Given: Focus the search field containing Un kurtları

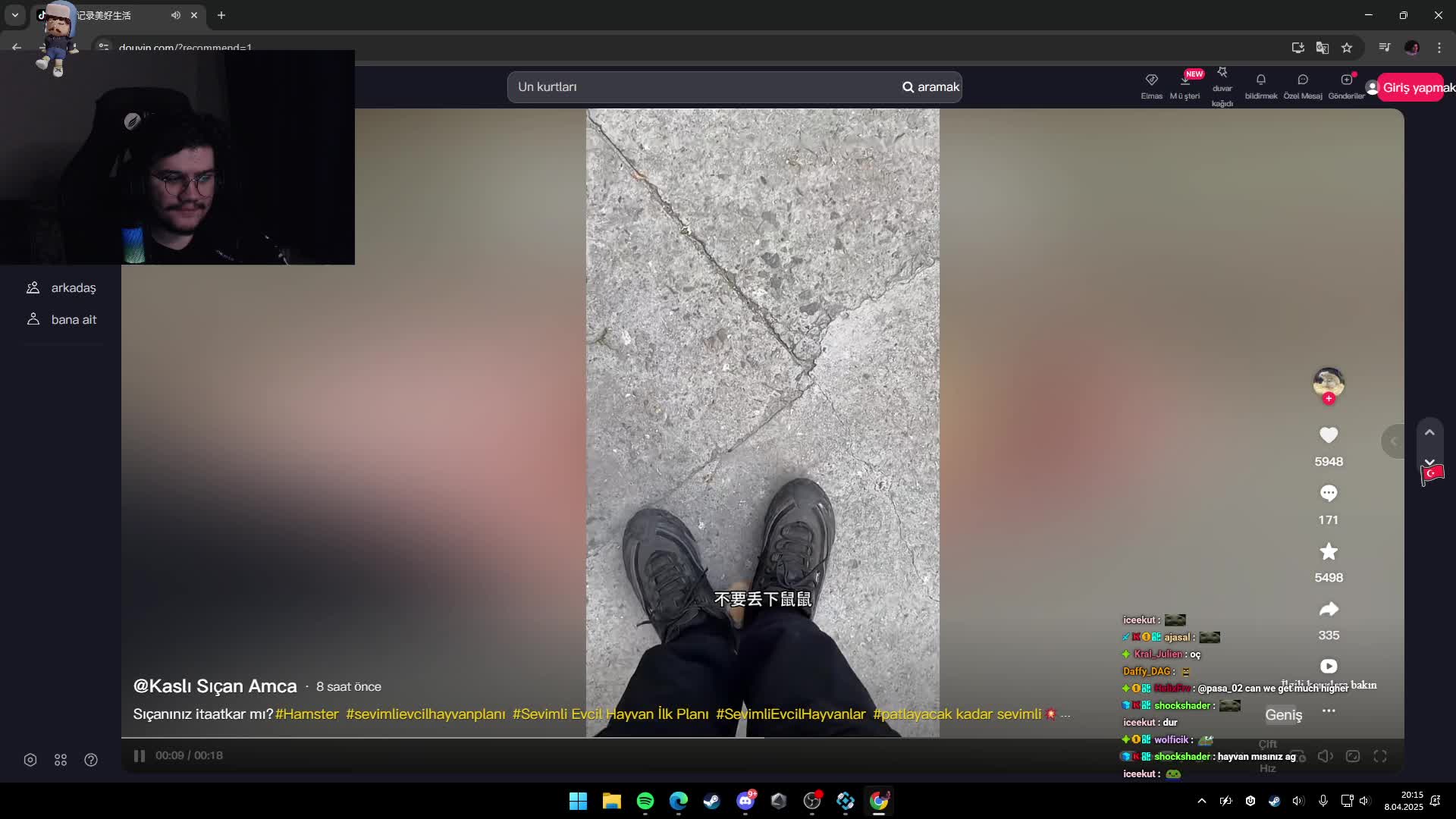Looking at the screenshot, I should coord(704,87).
